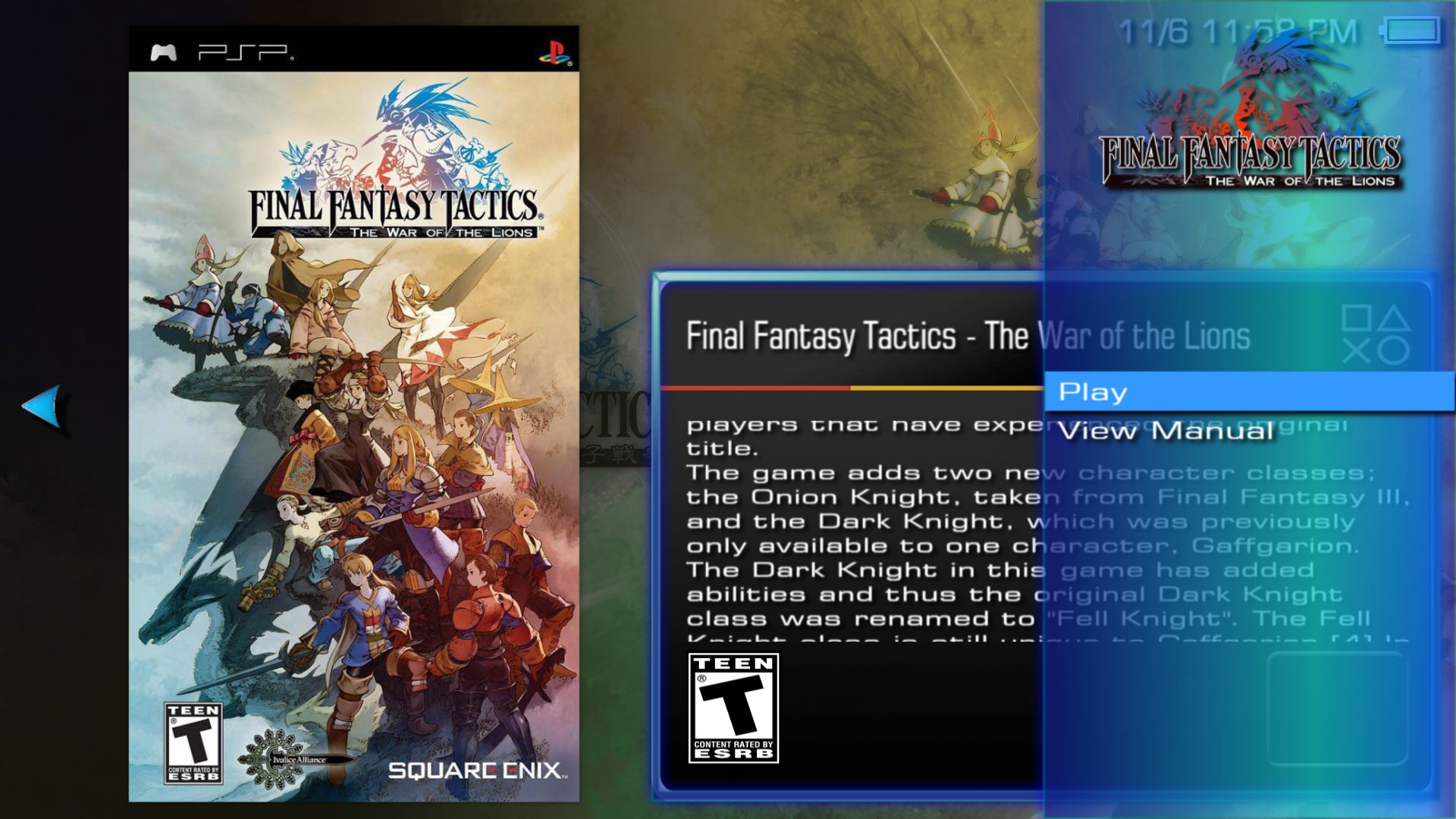This screenshot has width=1456, height=819.
Task: Click the blue left navigation arrow
Action: tap(42, 406)
